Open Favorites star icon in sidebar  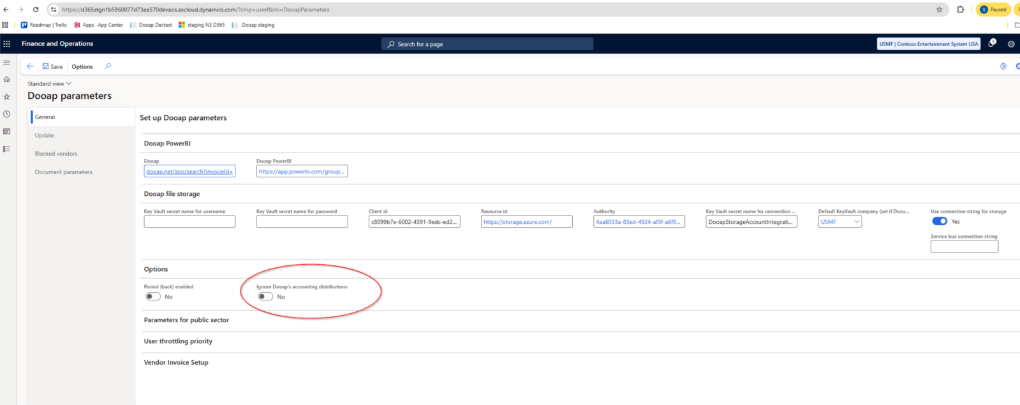tap(7, 97)
